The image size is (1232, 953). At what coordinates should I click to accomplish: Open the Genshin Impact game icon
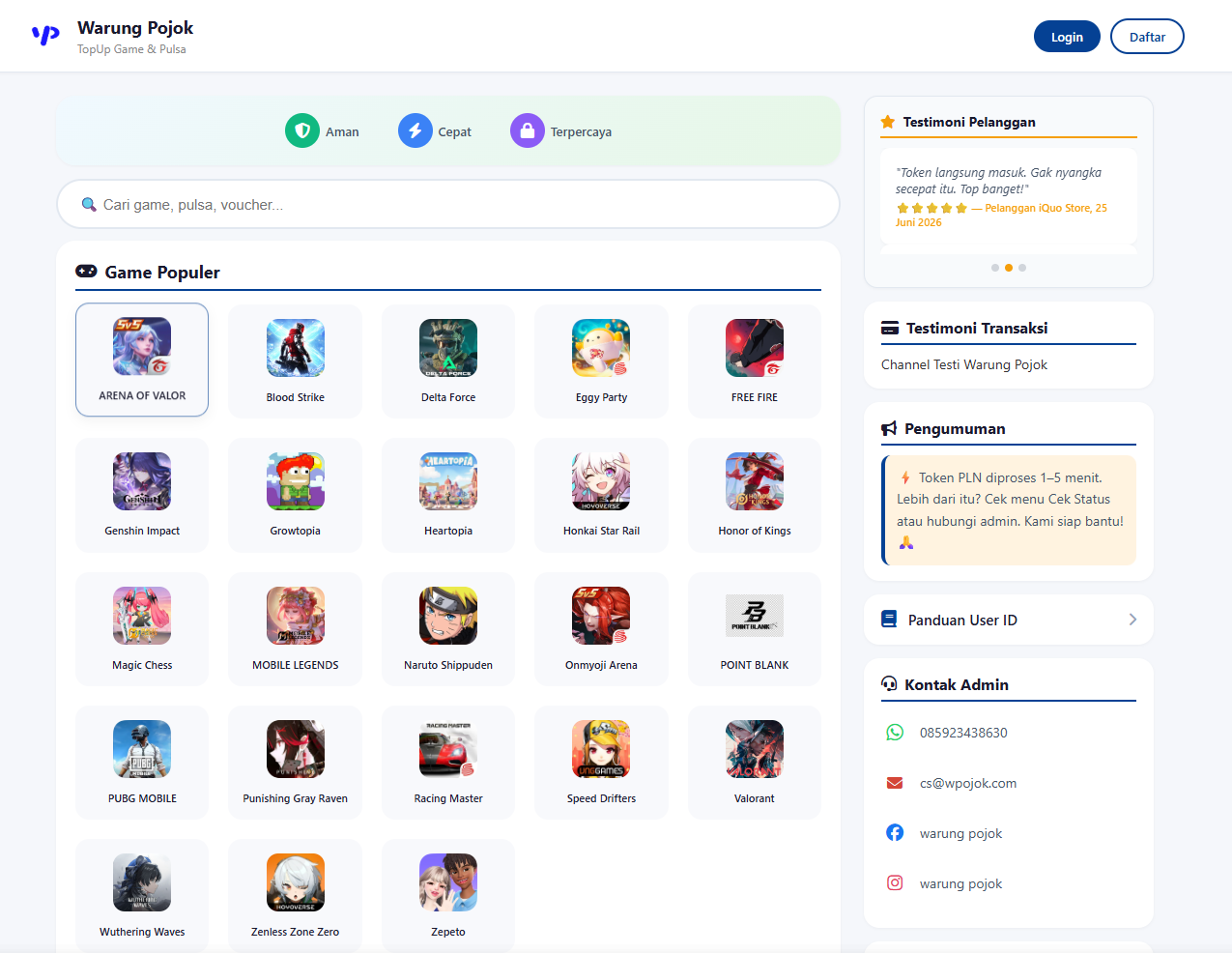pos(142,481)
